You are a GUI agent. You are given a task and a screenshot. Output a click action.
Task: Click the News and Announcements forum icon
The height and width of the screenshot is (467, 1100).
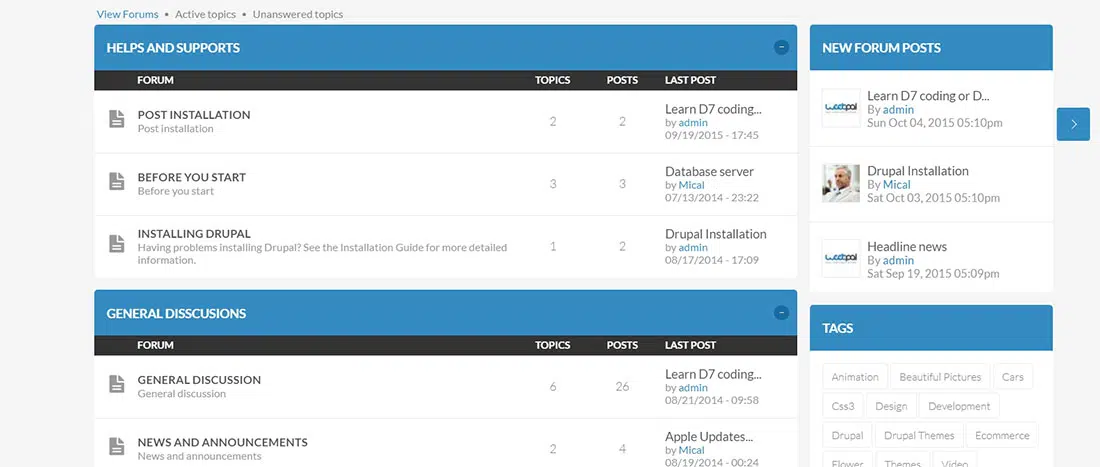tap(116, 447)
